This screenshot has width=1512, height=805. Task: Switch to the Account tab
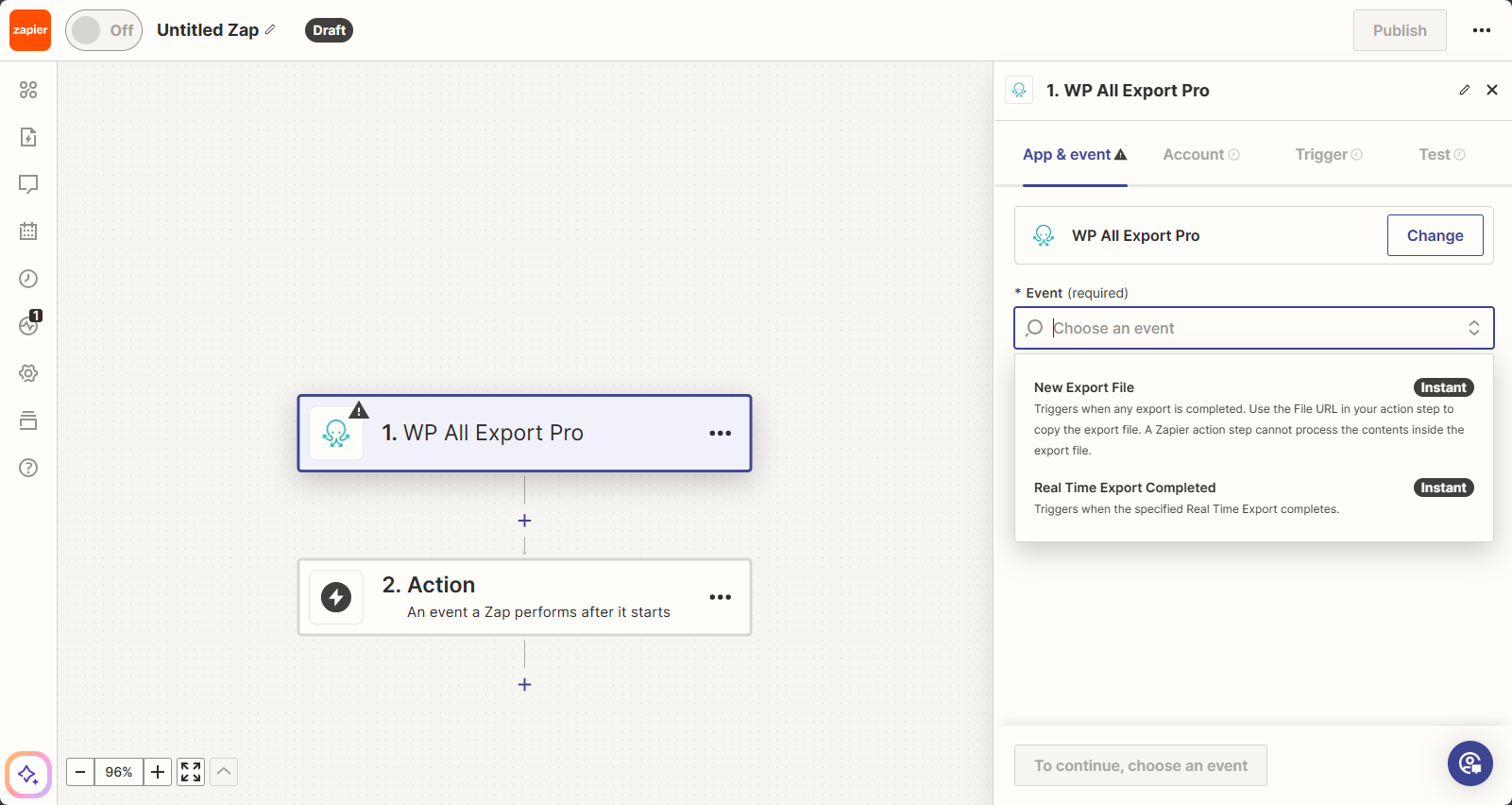1200,155
